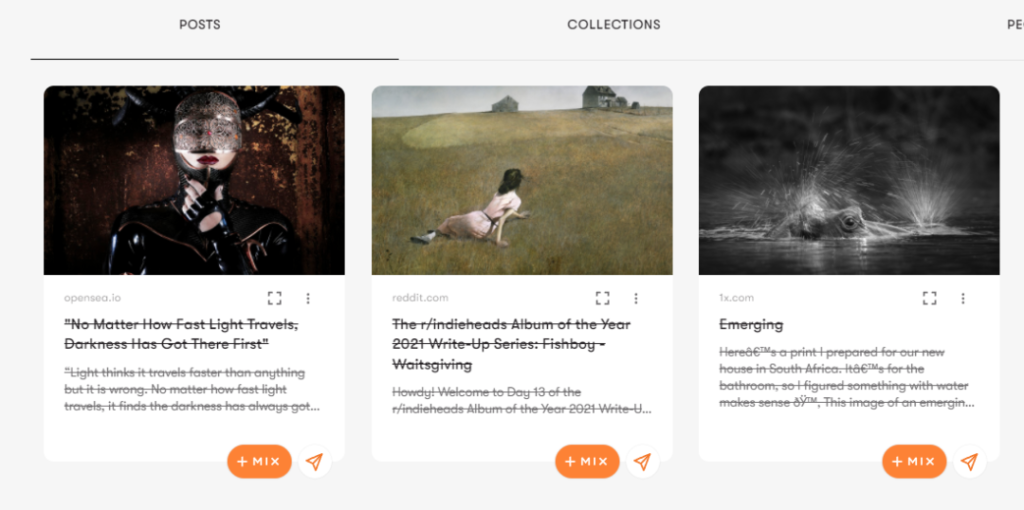Screen dimensions: 1024x510
Task: Share the Emerging post via send icon
Action: click(969, 461)
